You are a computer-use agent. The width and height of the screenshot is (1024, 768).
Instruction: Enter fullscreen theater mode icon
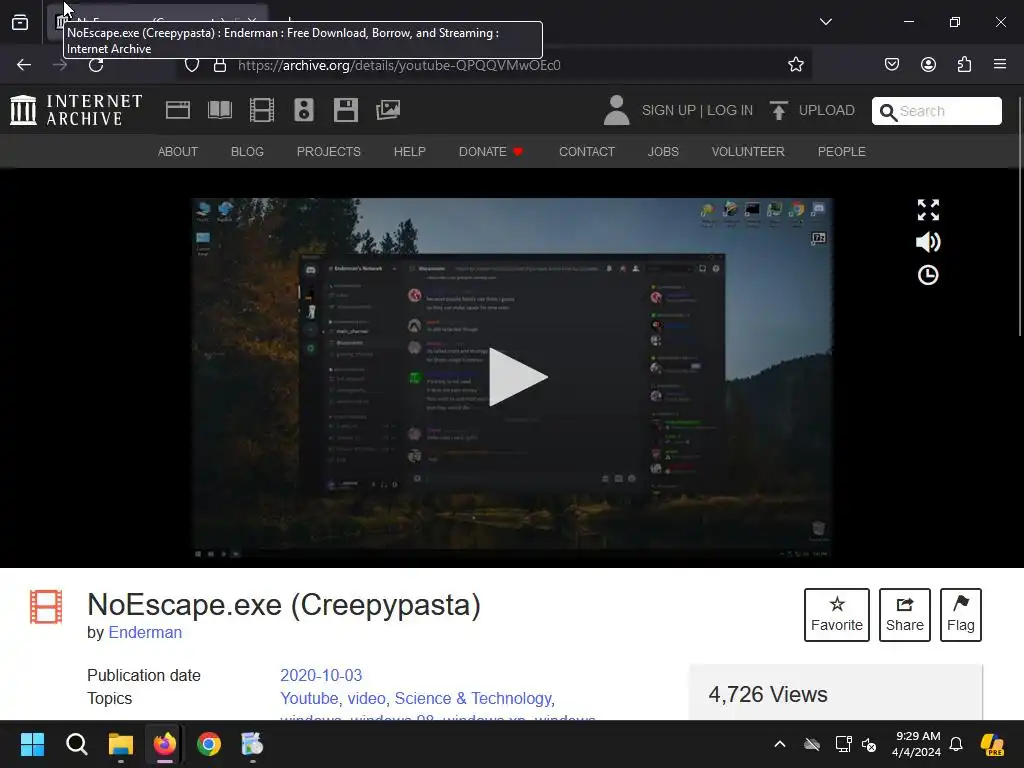tap(928, 210)
